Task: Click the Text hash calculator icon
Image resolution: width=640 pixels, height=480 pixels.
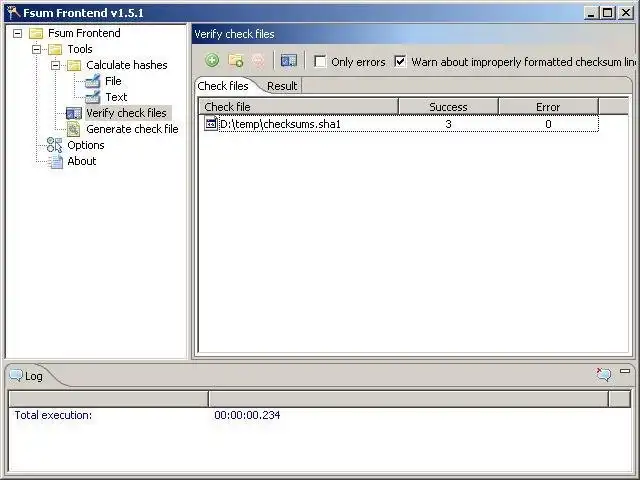Action: [93, 97]
